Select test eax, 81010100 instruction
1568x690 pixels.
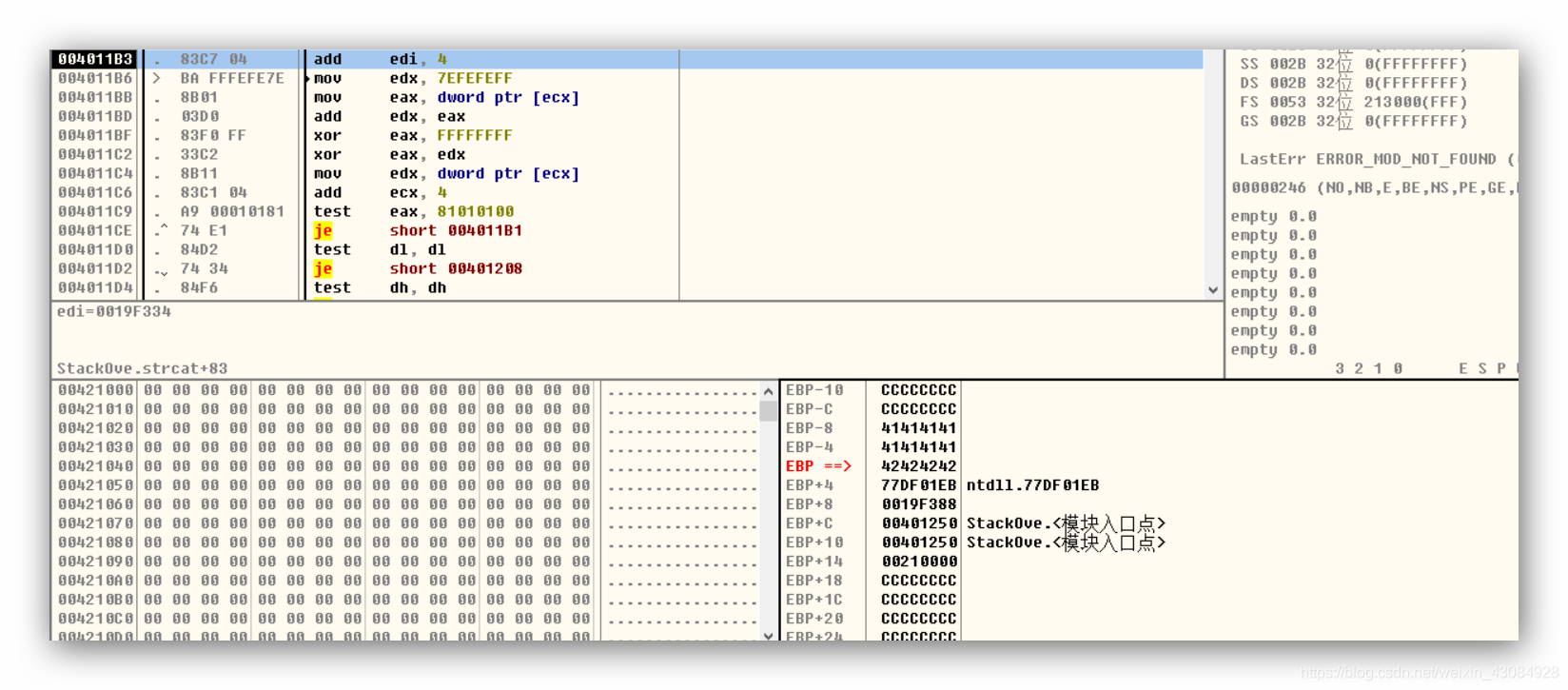click(413, 211)
